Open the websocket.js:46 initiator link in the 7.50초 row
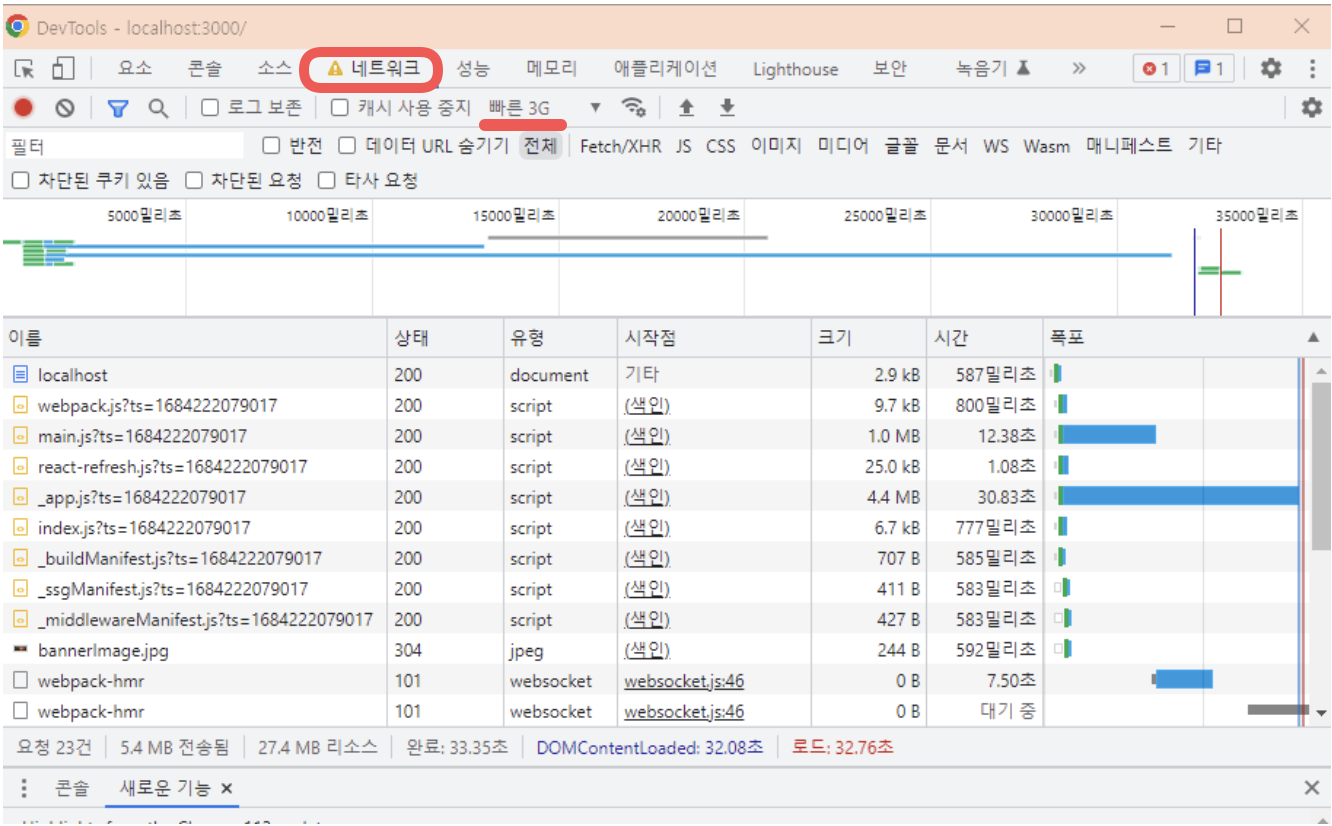The width and height of the screenshot is (1332, 826). (x=684, y=681)
